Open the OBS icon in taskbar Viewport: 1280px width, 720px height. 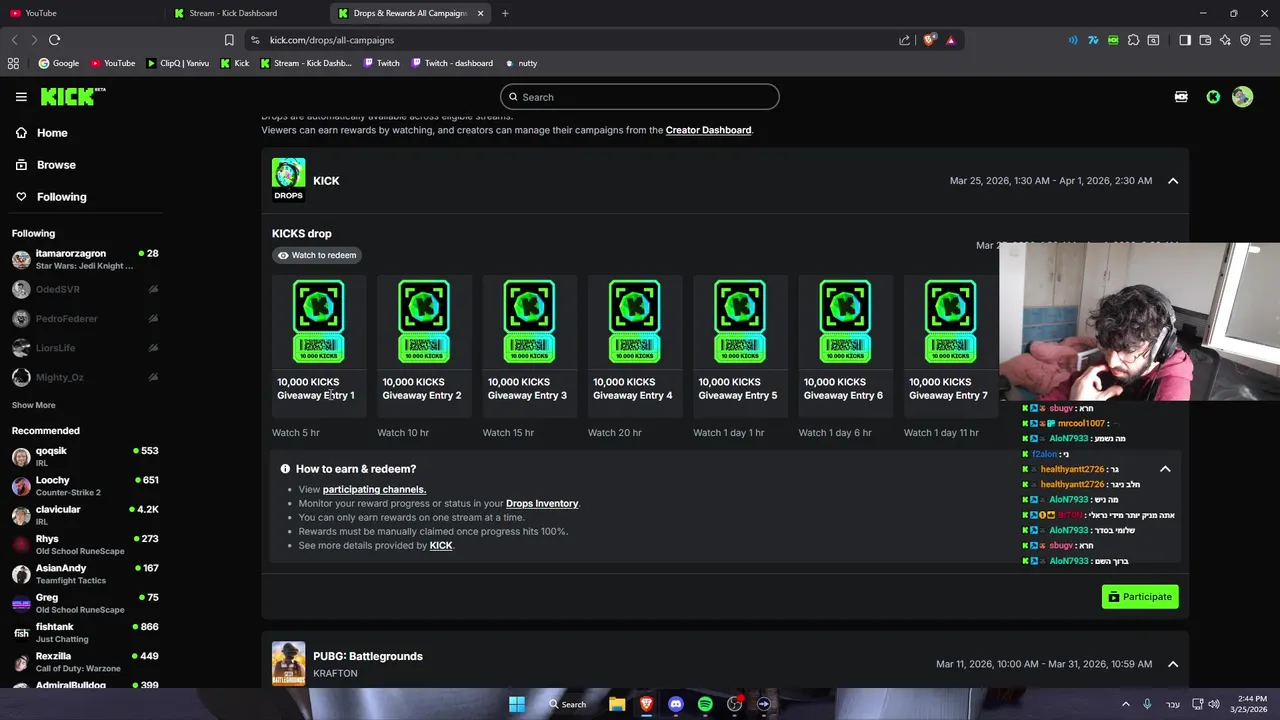[x=735, y=704]
